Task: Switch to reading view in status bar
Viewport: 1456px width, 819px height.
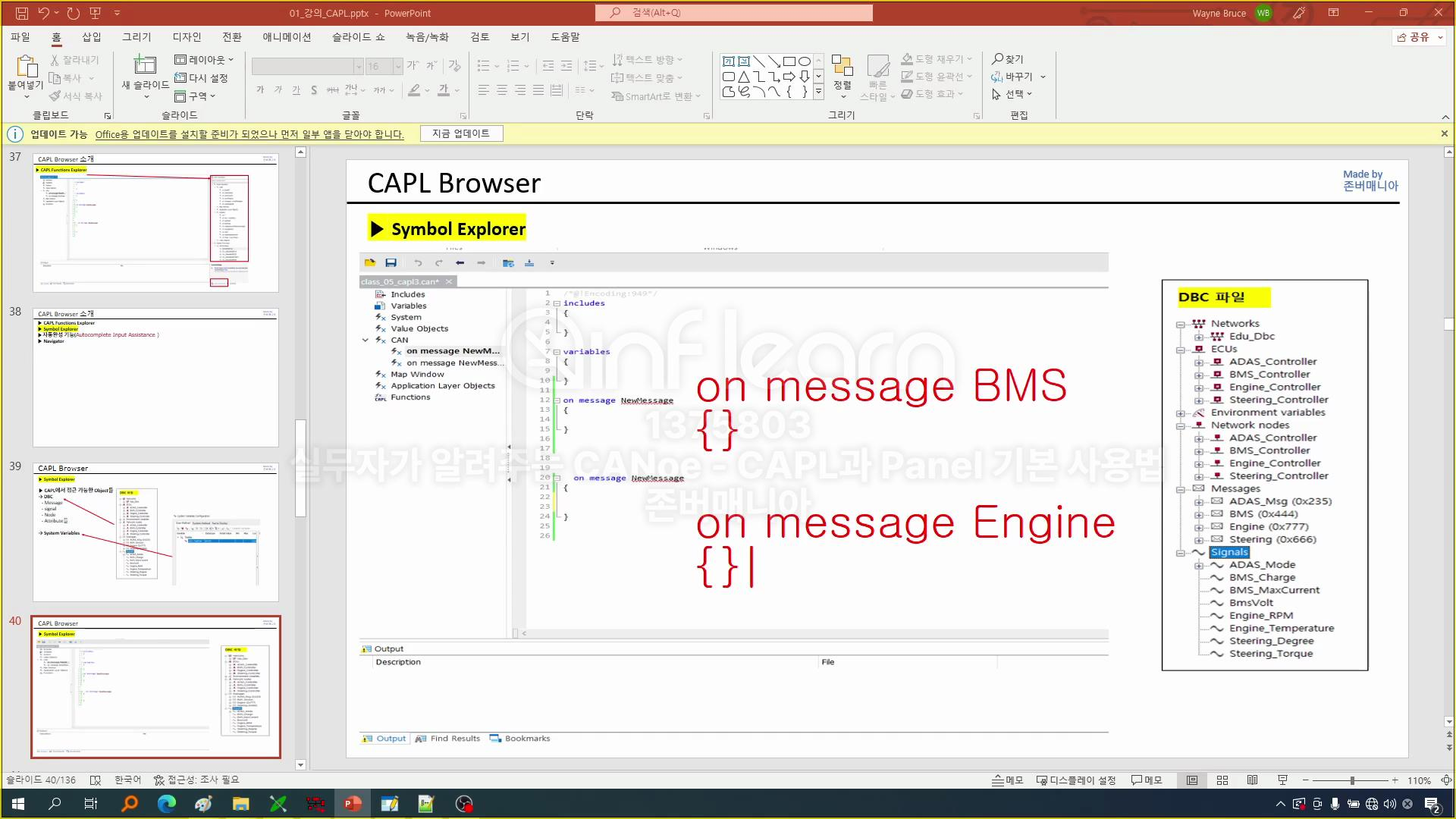Action: click(1253, 780)
